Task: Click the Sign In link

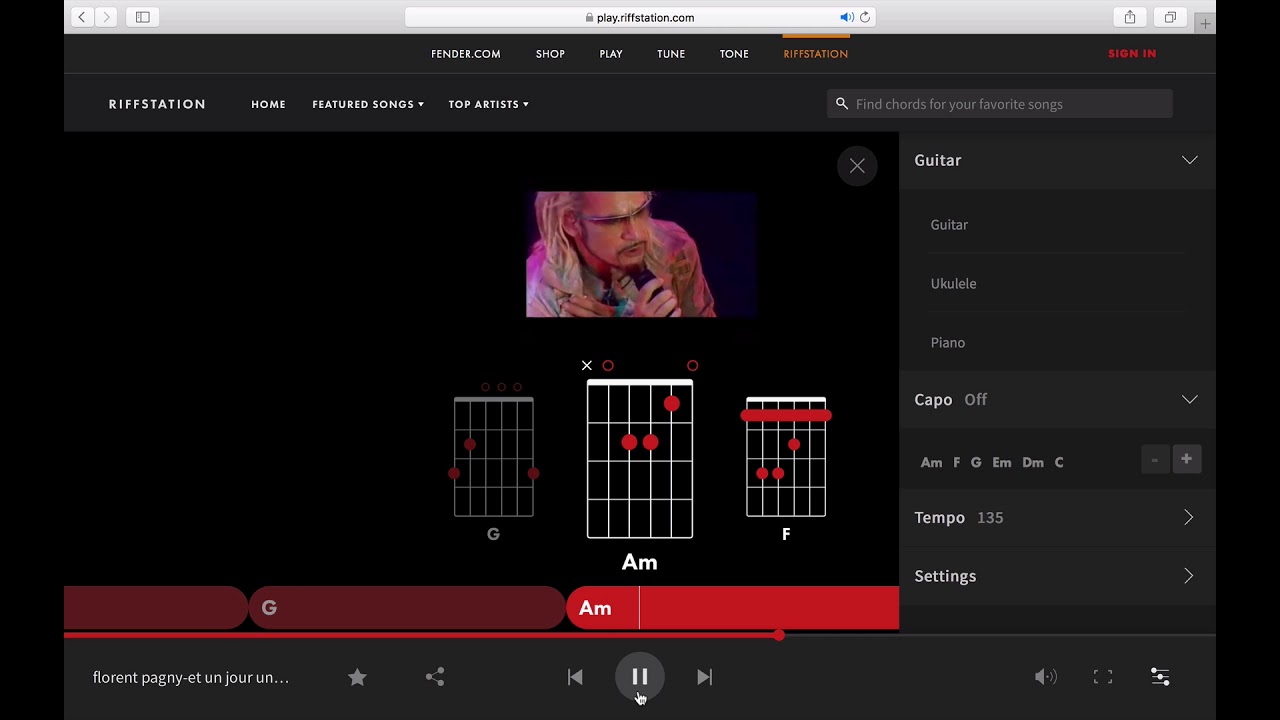Action: coord(1132,54)
